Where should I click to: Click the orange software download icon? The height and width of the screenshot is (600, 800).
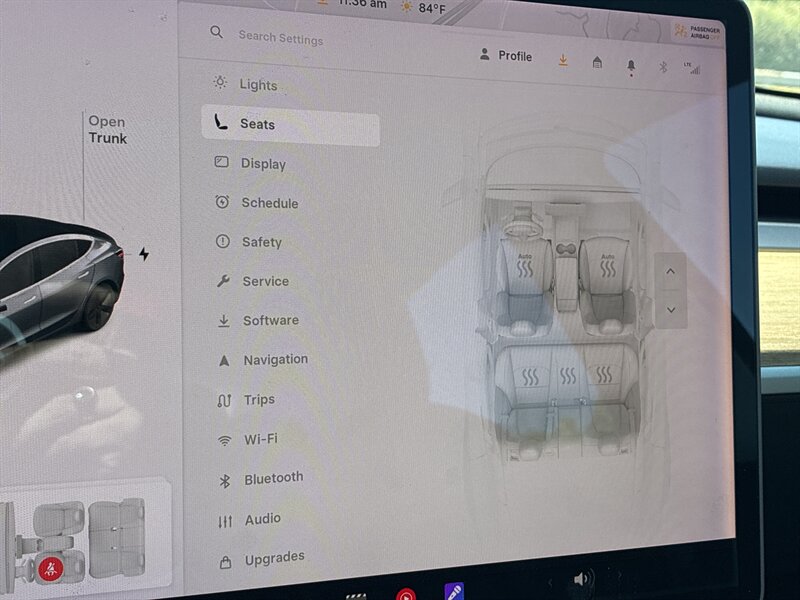point(563,60)
